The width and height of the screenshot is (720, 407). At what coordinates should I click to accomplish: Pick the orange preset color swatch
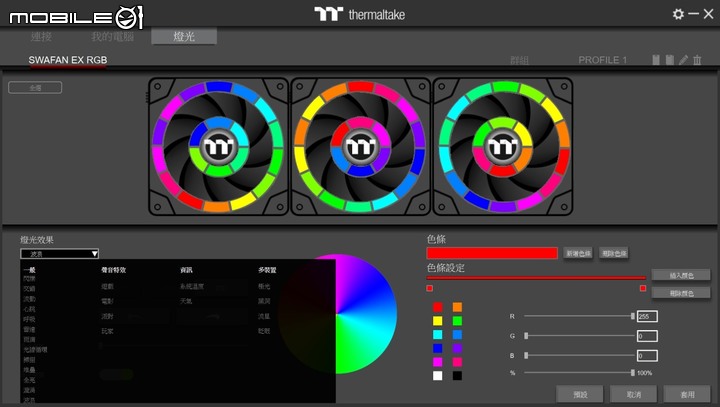(457, 307)
